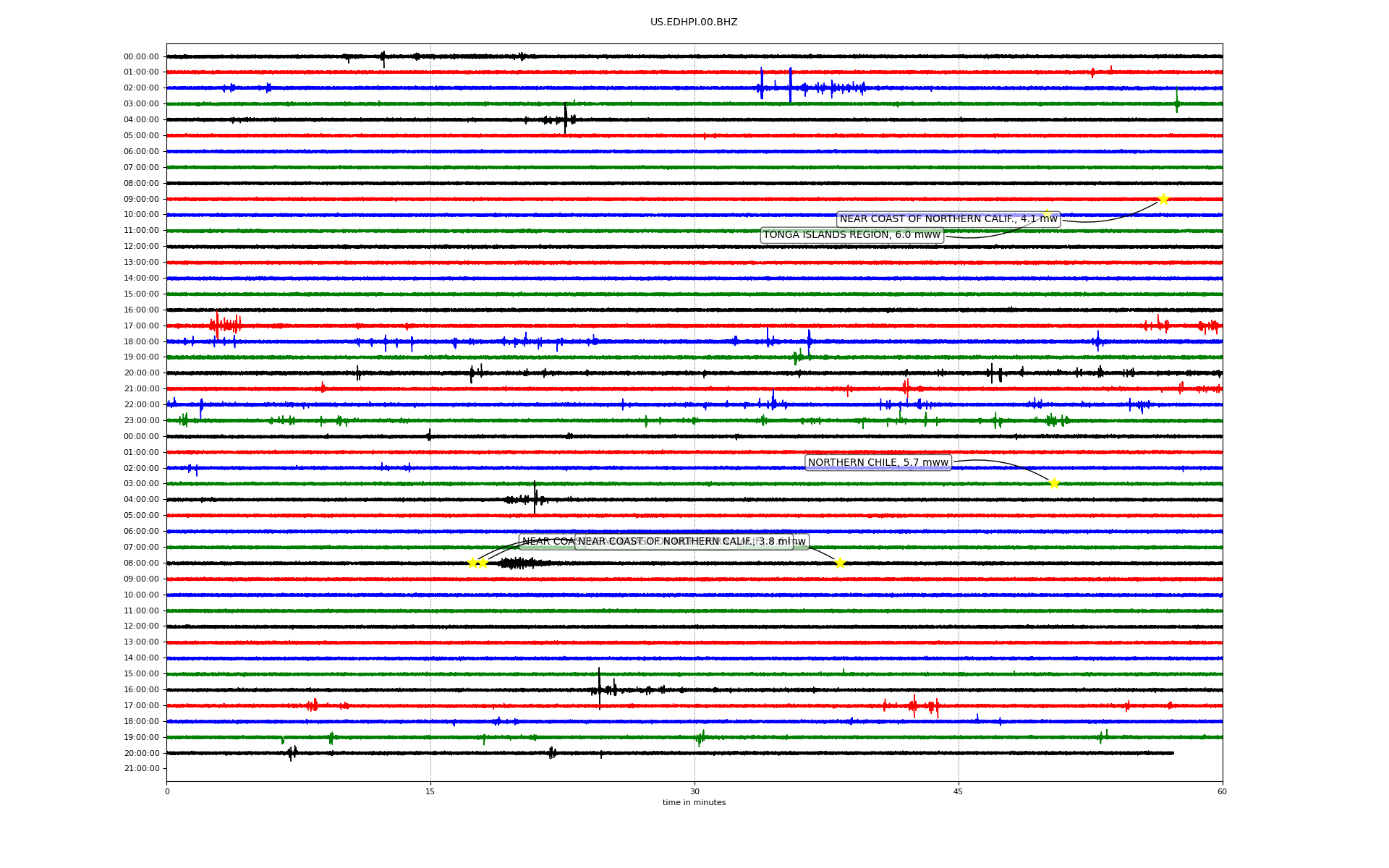Click the leftmost star on 08:00:00 black trace
Image resolution: width=1389 pixels, height=868 pixels.
[472, 563]
